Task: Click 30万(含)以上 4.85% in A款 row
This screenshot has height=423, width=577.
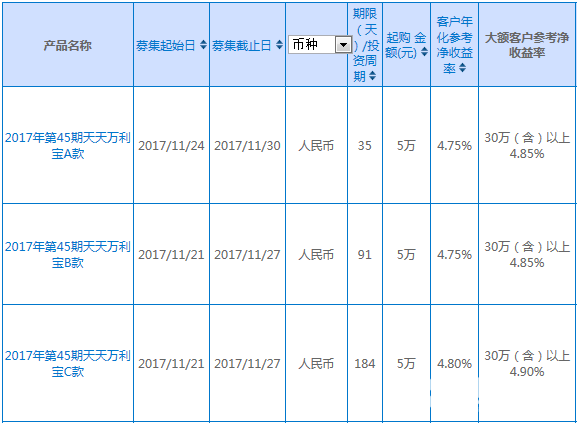Action: [x=527, y=146]
